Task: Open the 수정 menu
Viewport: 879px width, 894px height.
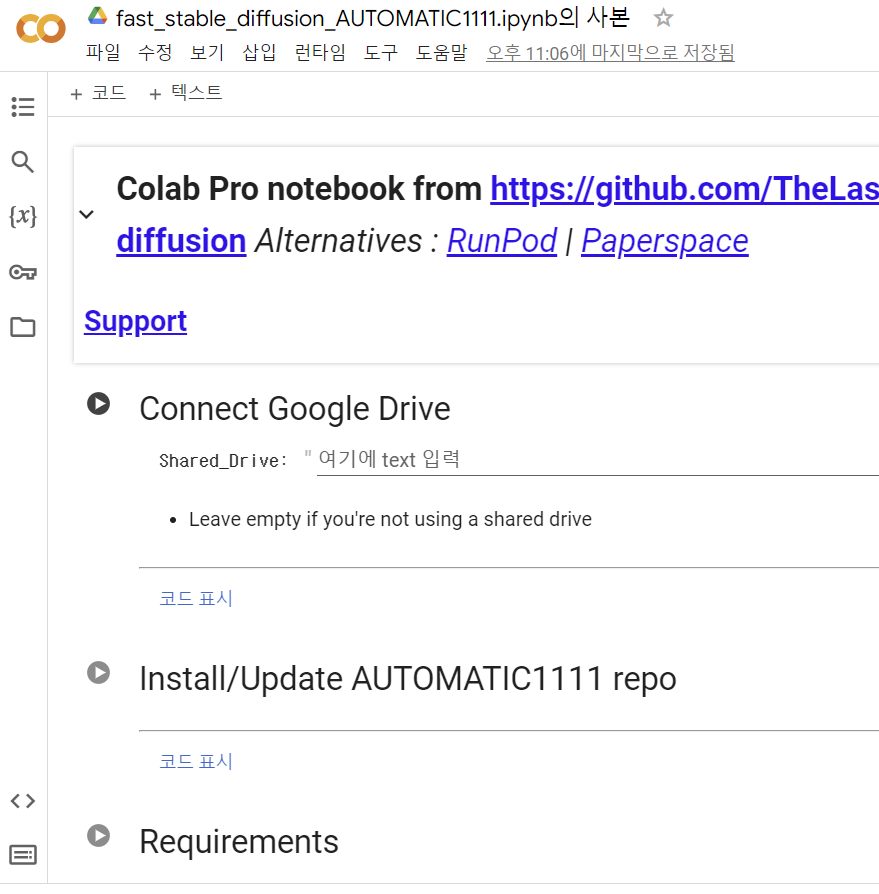Action: [155, 52]
